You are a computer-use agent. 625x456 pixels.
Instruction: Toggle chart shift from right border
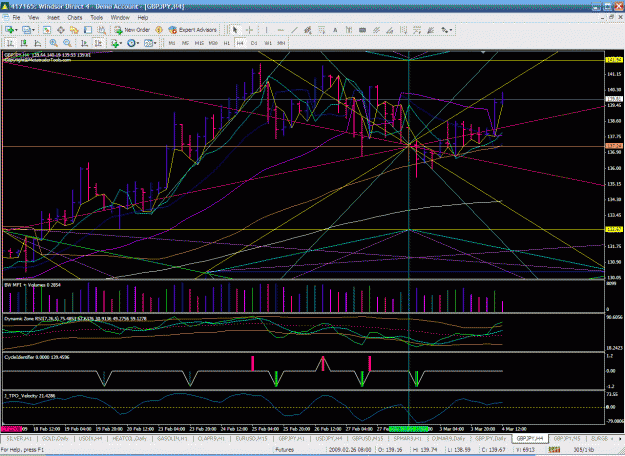(x=98, y=43)
